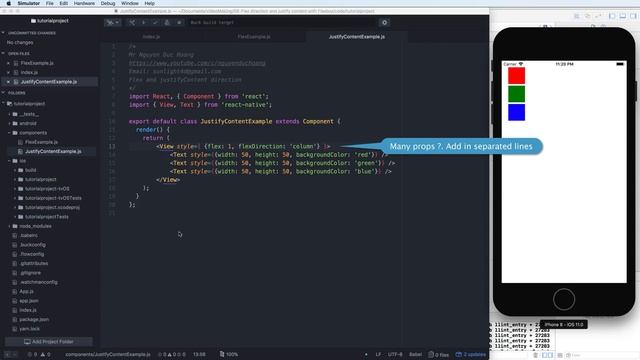This screenshot has width=640, height=360.
Task: Switch to the index.js editor tab
Action: click(x=151, y=37)
